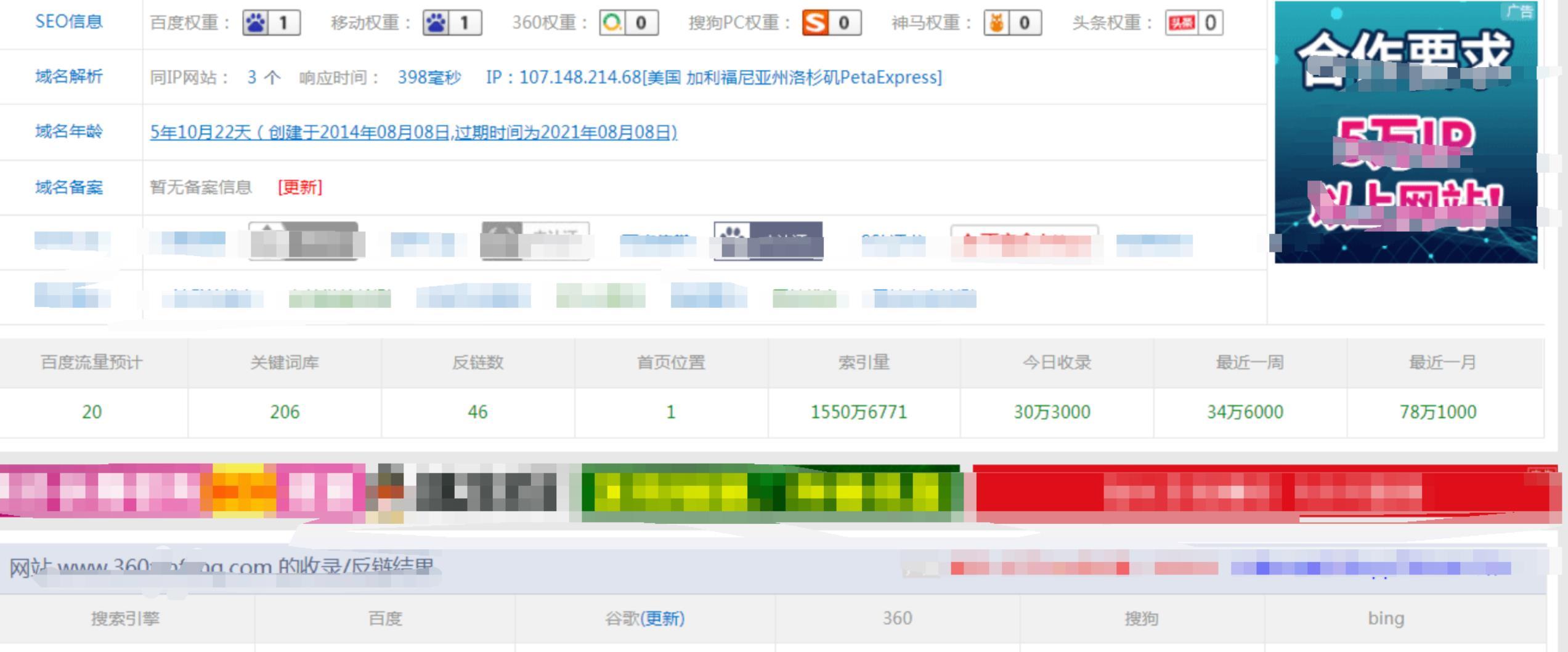The width and height of the screenshot is (1568, 652).
Task: Click the 暂无备案信息 text
Action: pyautogui.click(x=201, y=187)
